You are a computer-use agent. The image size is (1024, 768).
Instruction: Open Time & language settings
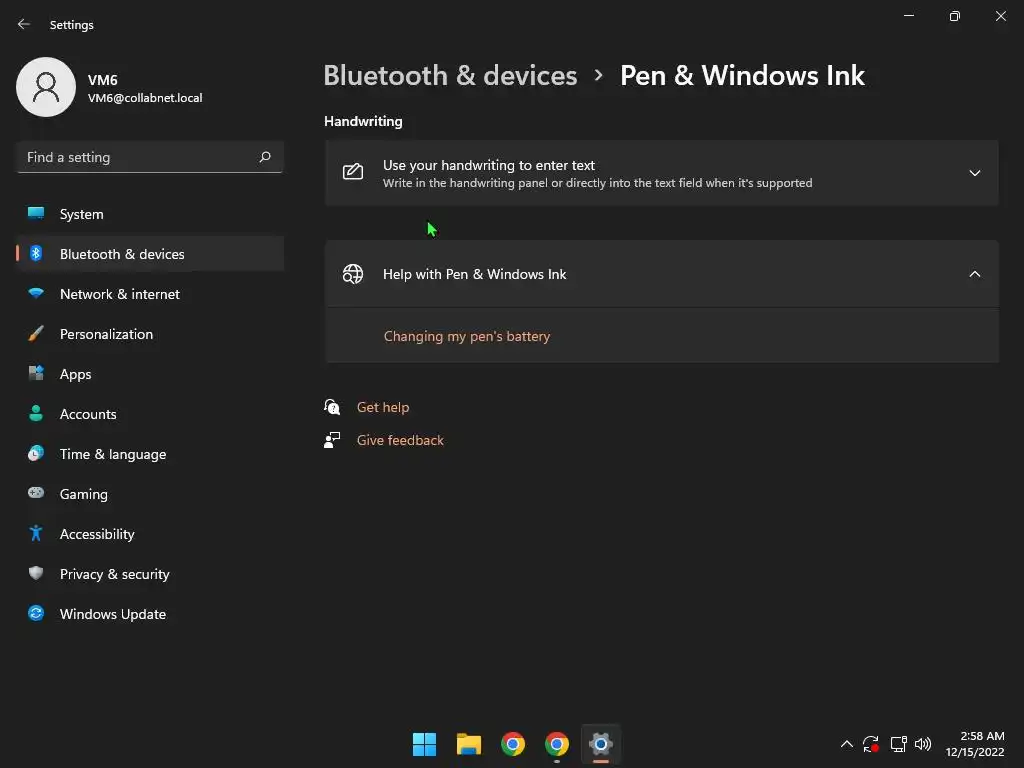click(150, 454)
